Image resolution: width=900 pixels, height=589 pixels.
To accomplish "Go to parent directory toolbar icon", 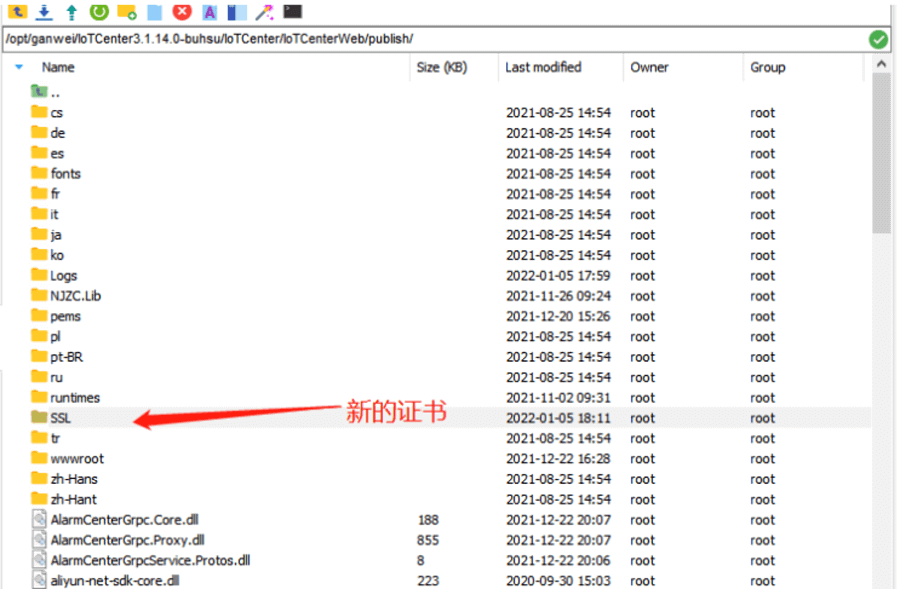I will (x=17, y=11).
